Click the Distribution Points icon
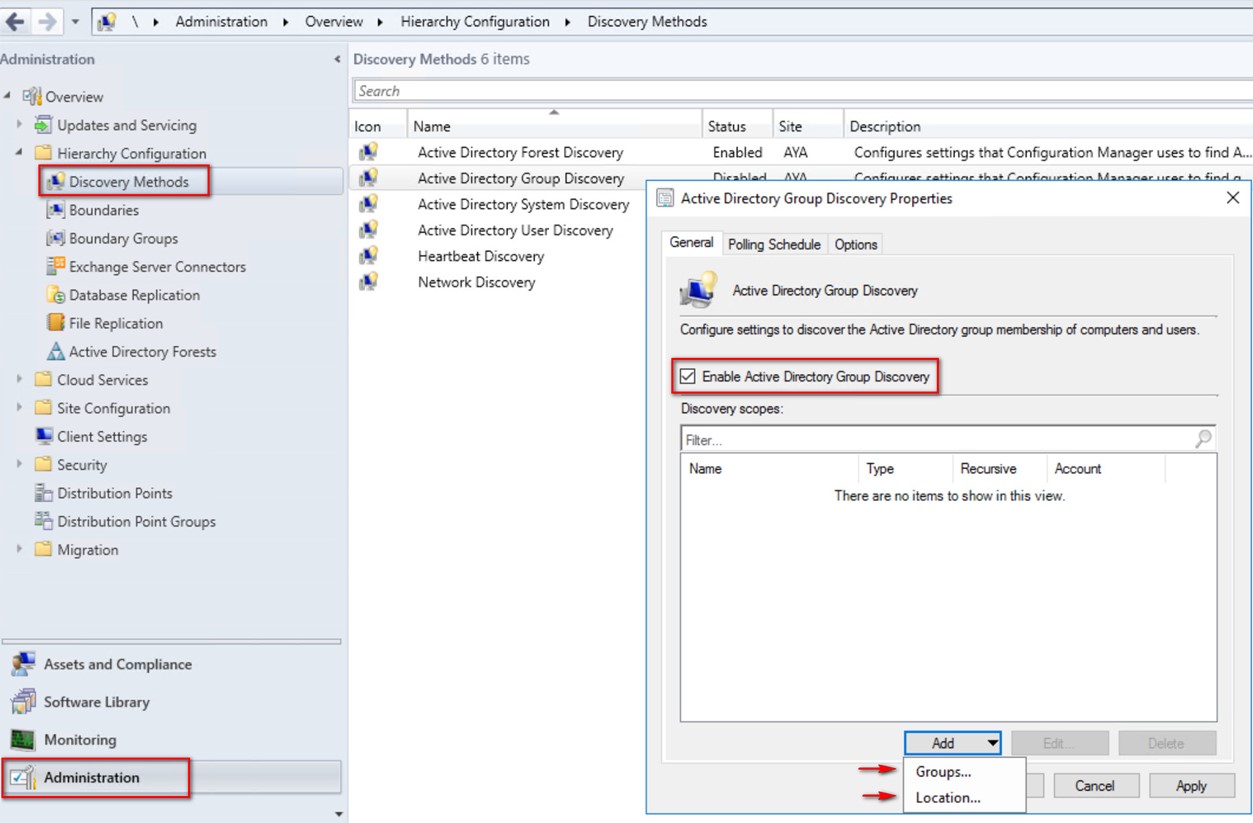Screen dimensions: 1253x823 point(43,493)
